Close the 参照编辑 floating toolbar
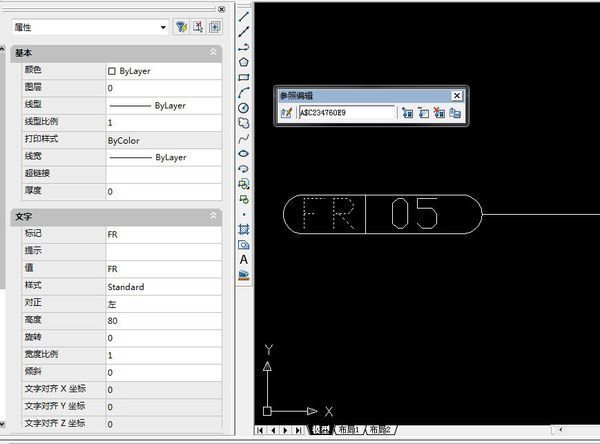The image size is (600, 444). [457, 95]
